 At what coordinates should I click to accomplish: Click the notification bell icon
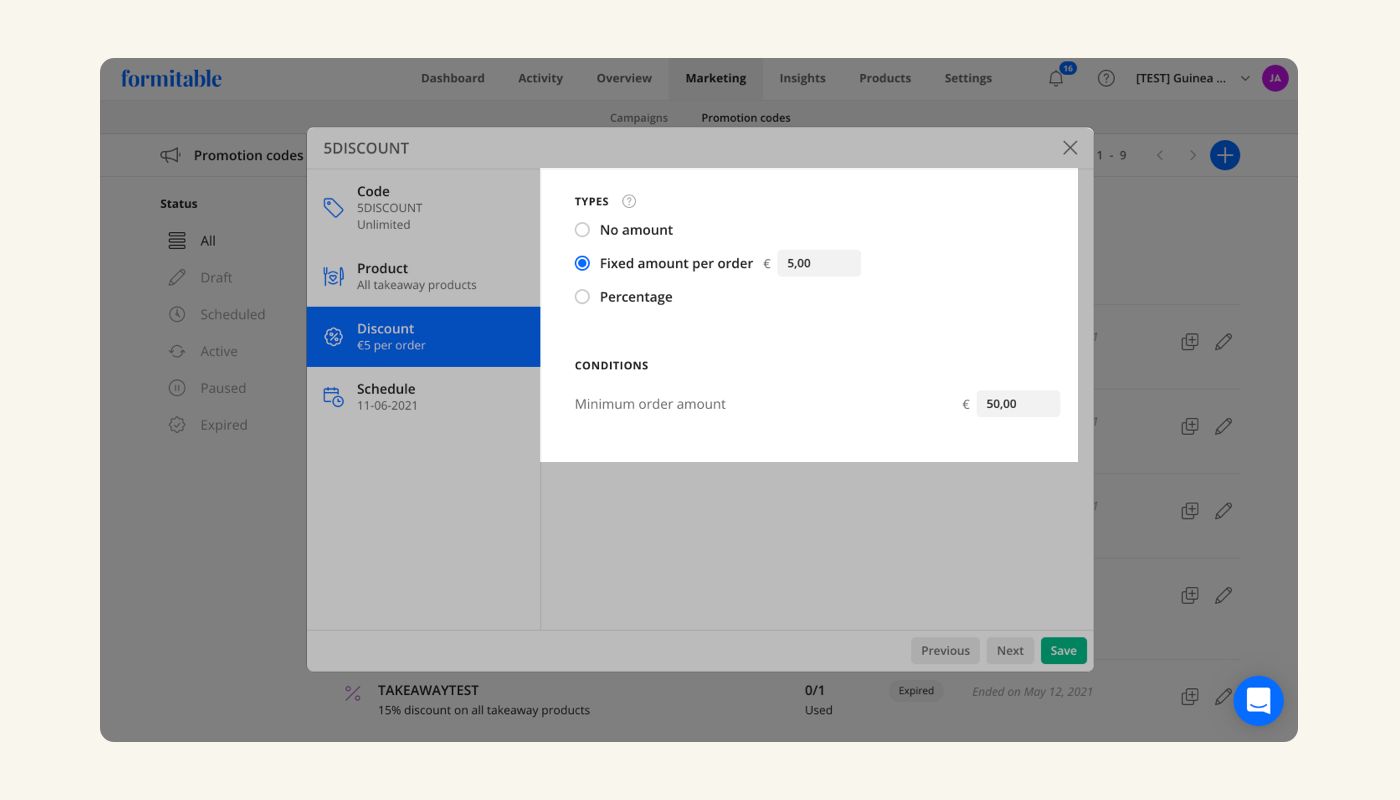[1056, 79]
